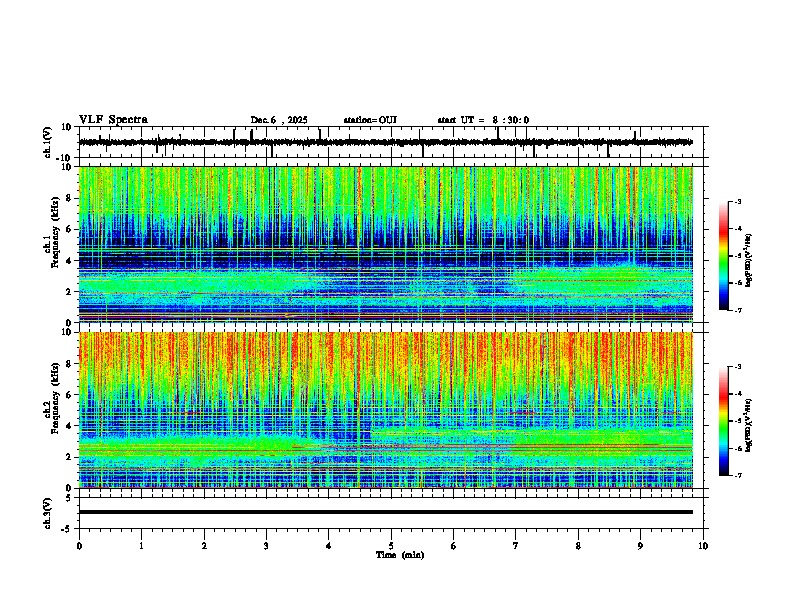Screen dimensions: 792x612
Task: Click the ch.2 spectrogram's "6" kHz tick label
Action: pos(70,395)
